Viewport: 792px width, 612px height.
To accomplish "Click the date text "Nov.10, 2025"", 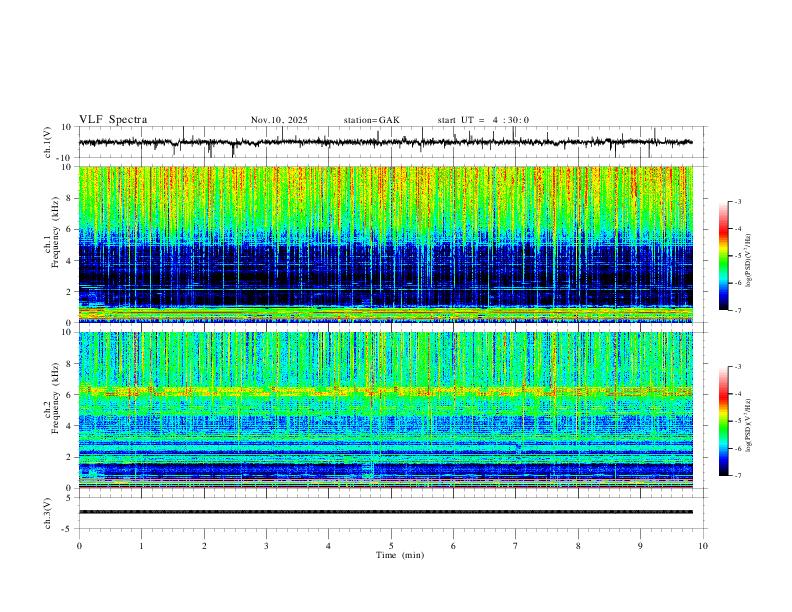I will point(279,120).
